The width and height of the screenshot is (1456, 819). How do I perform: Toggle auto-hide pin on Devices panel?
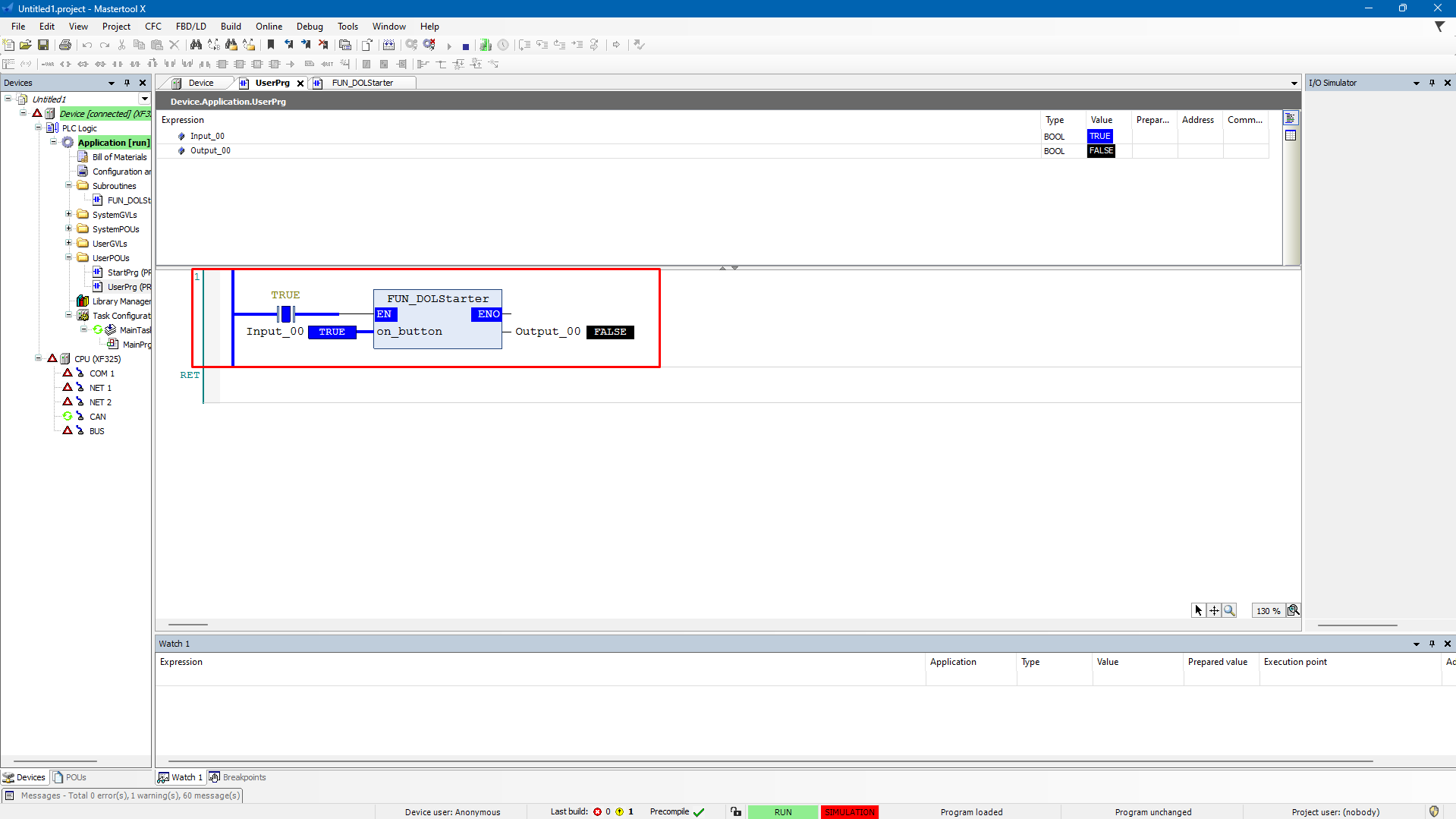tap(127, 83)
